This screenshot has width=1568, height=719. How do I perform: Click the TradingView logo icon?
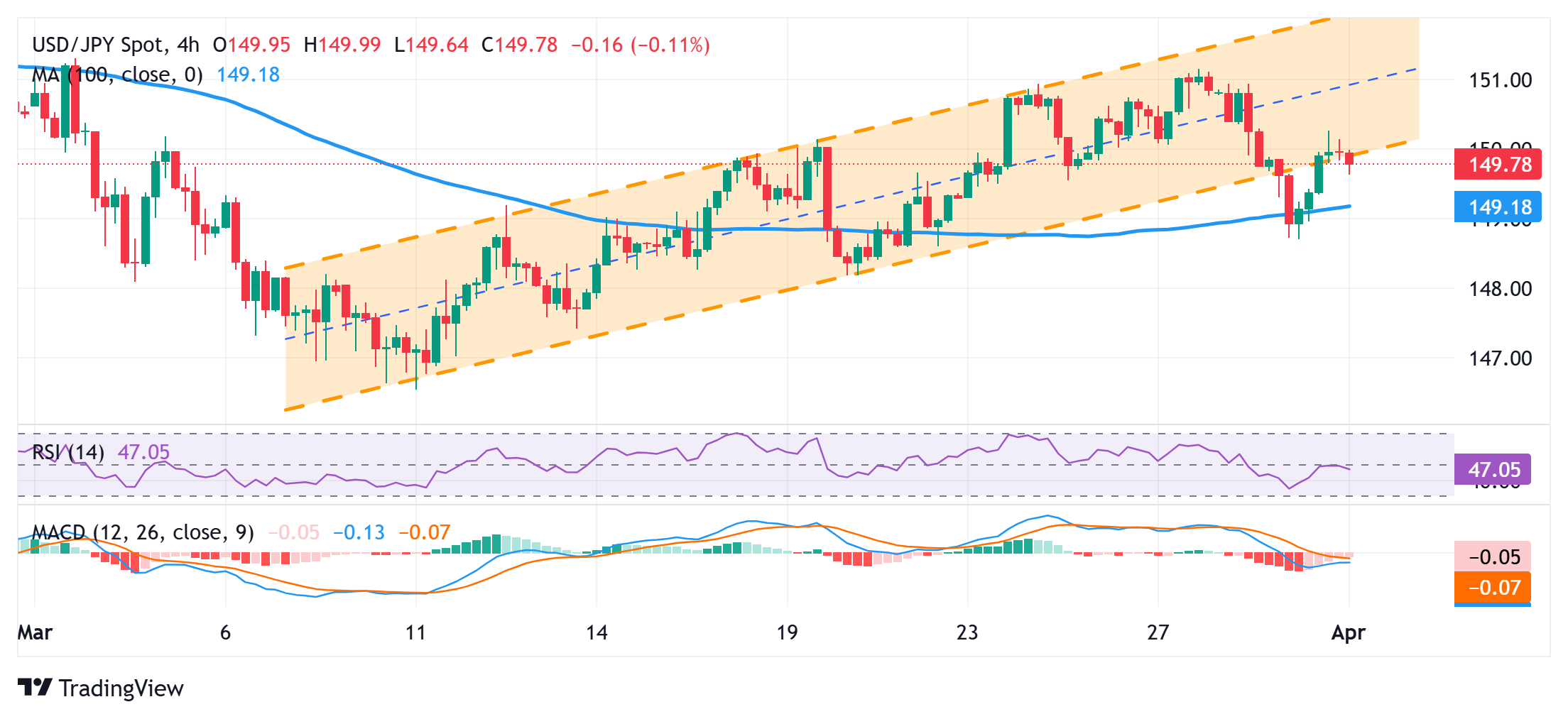34,687
